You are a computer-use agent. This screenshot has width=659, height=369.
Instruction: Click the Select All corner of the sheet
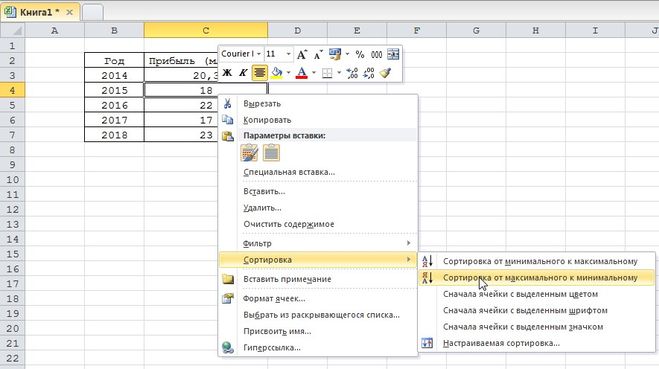point(13,30)
